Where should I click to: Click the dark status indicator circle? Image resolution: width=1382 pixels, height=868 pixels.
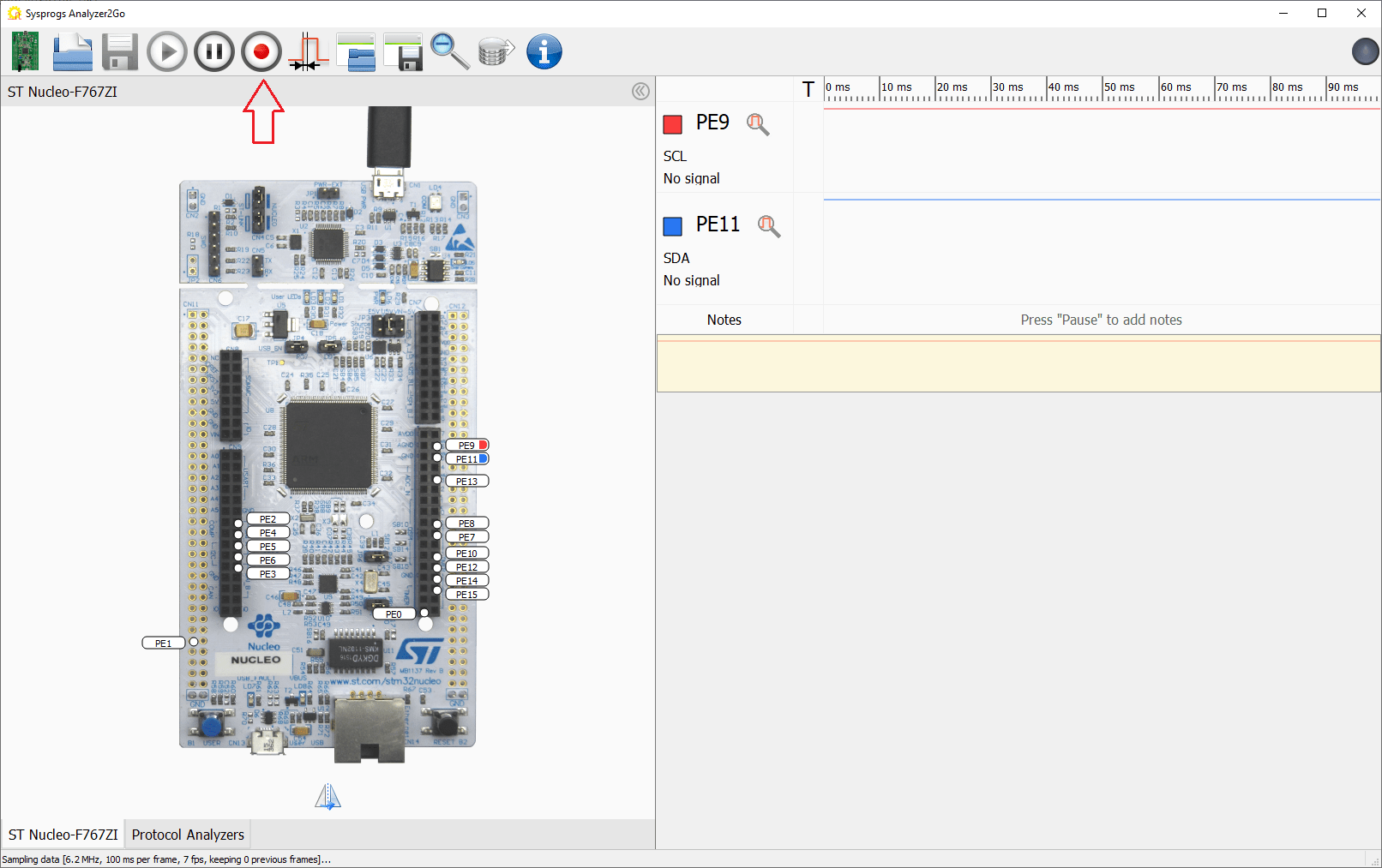tap(1365, 51)
